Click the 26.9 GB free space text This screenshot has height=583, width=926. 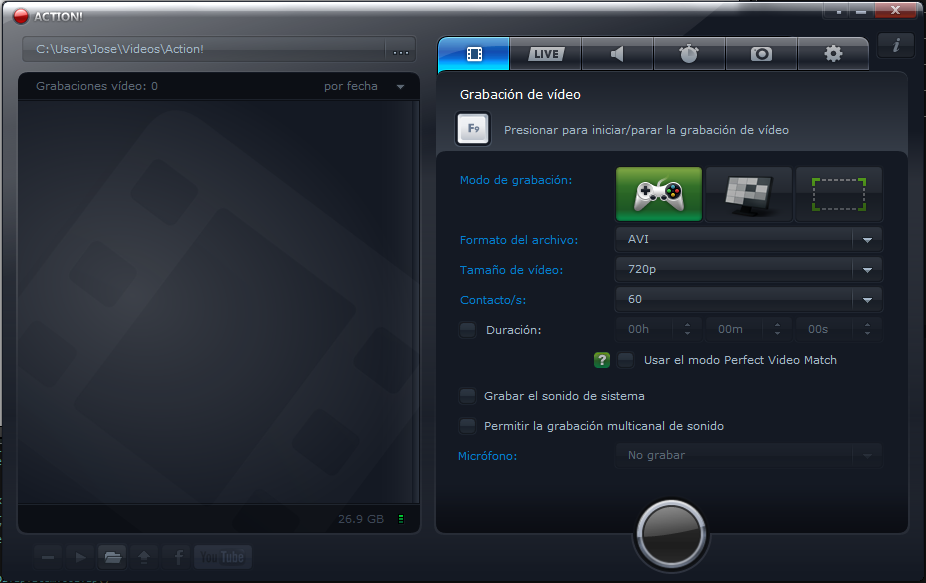[x=361, y=519]
